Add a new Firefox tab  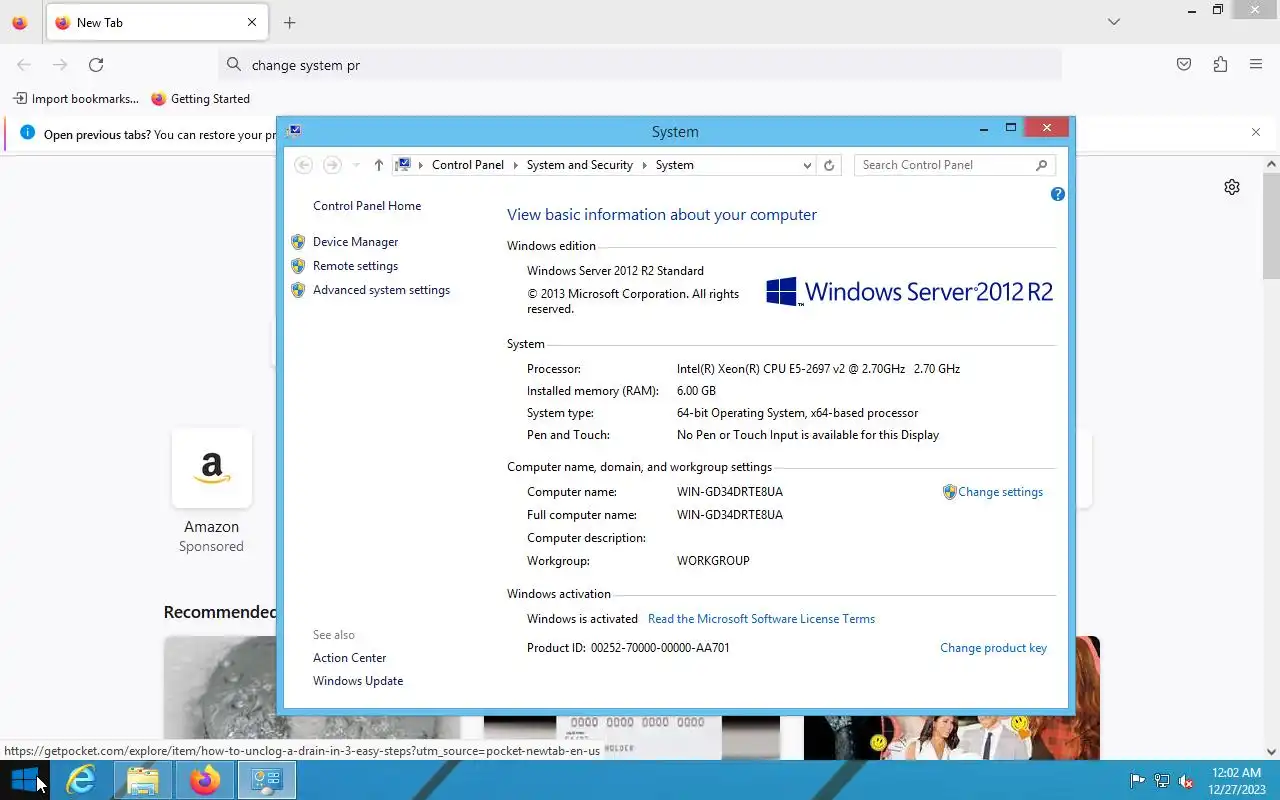pyautogui.click(x=289, y=22)
